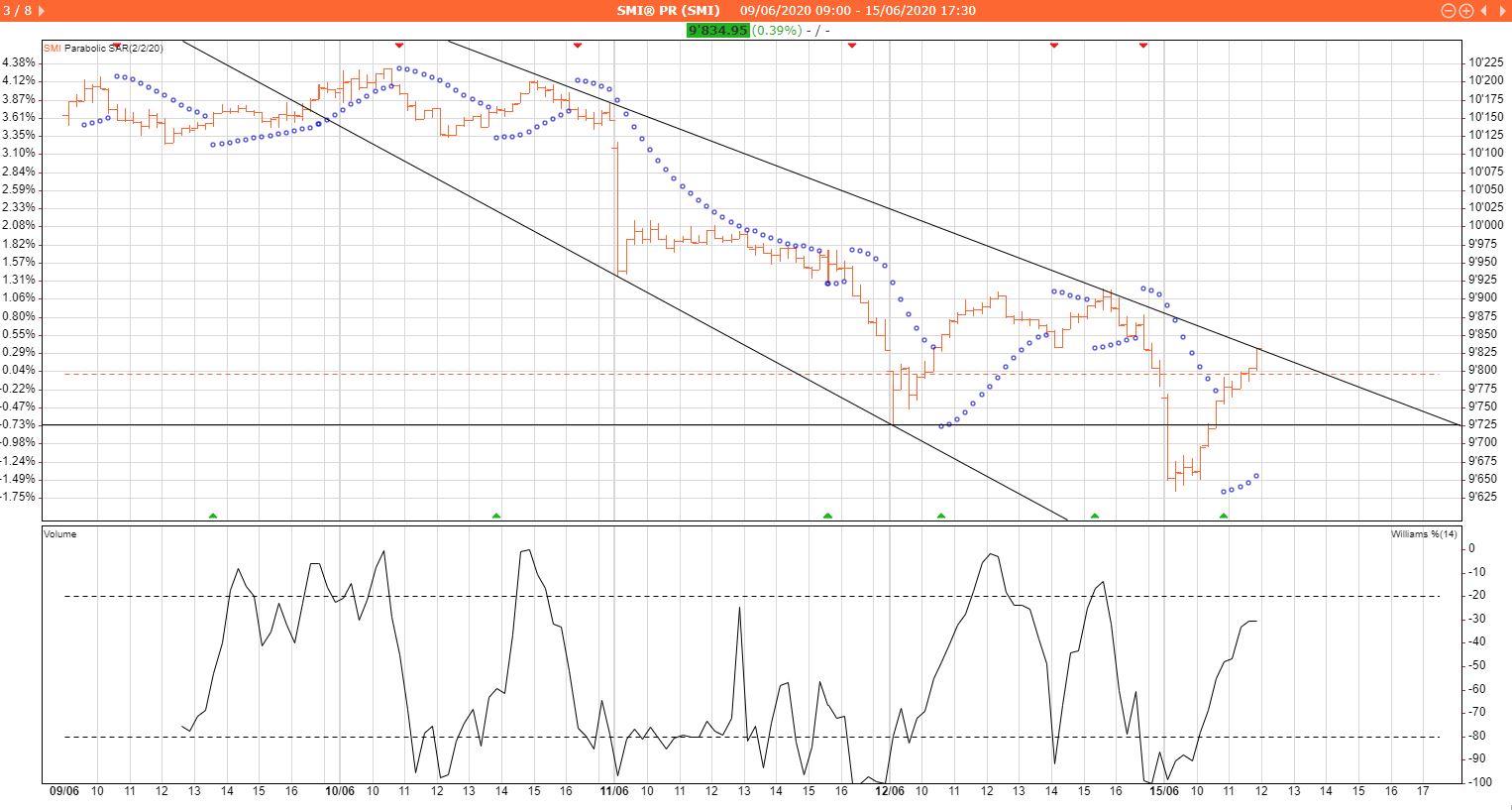The width and height of the screenshot is (1512, 810).
Task: Click the 11/06 date on time axis
Action: tap(614, 791)
